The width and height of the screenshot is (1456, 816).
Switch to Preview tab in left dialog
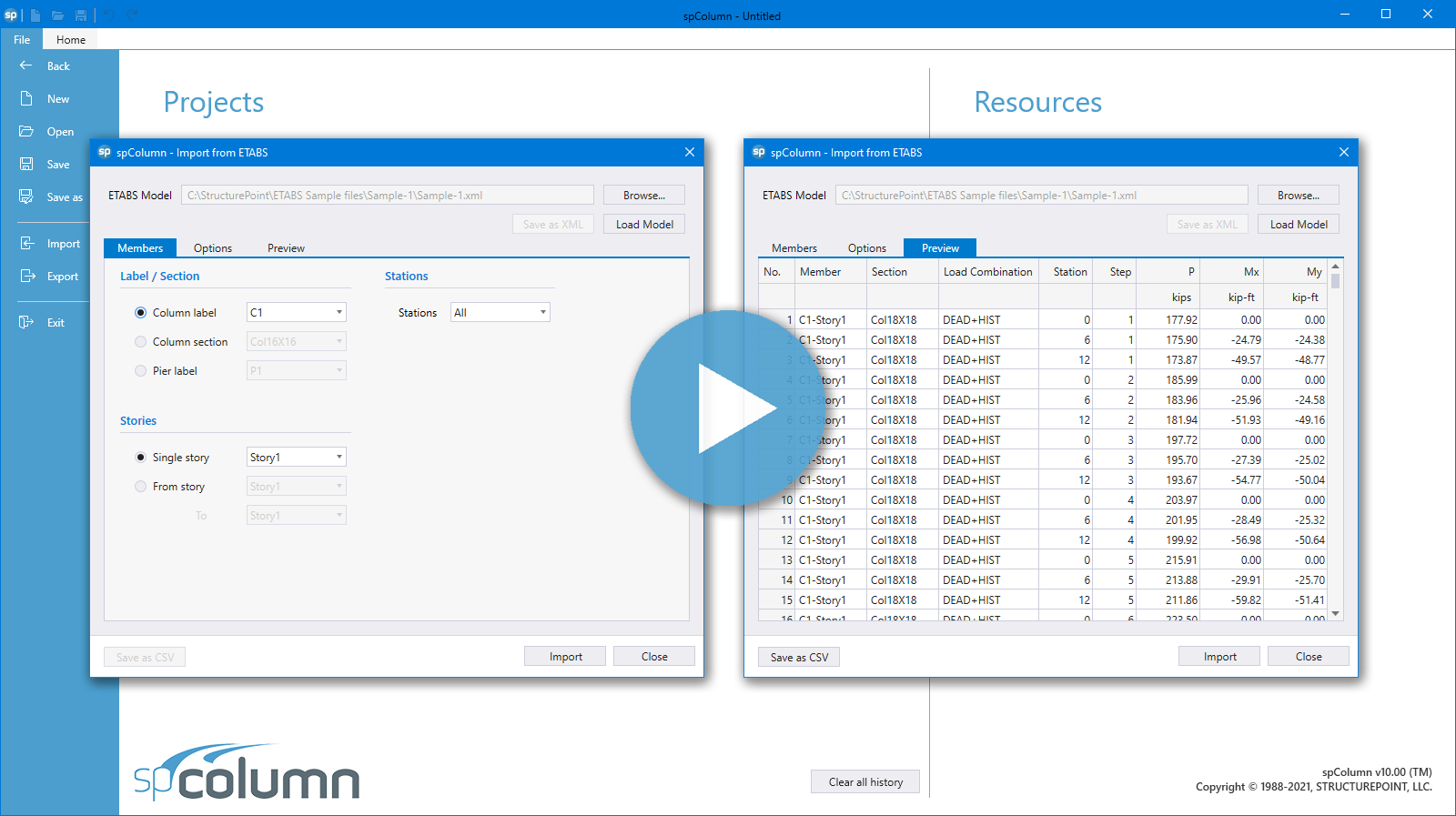[286, 247]
